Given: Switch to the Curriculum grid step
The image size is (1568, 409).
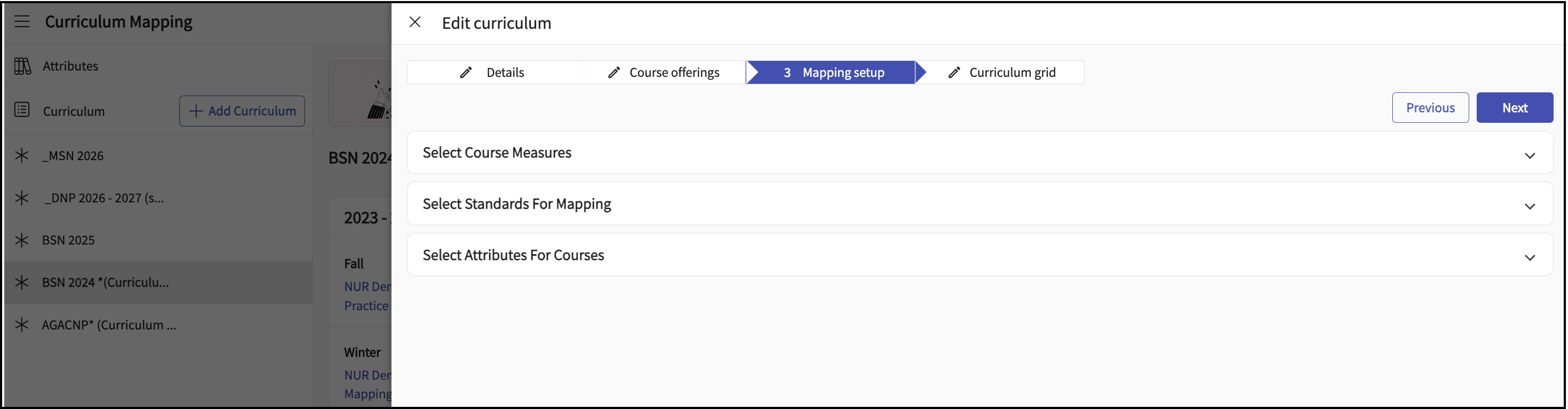Looking at the screenshot, I should (1012, 73).
